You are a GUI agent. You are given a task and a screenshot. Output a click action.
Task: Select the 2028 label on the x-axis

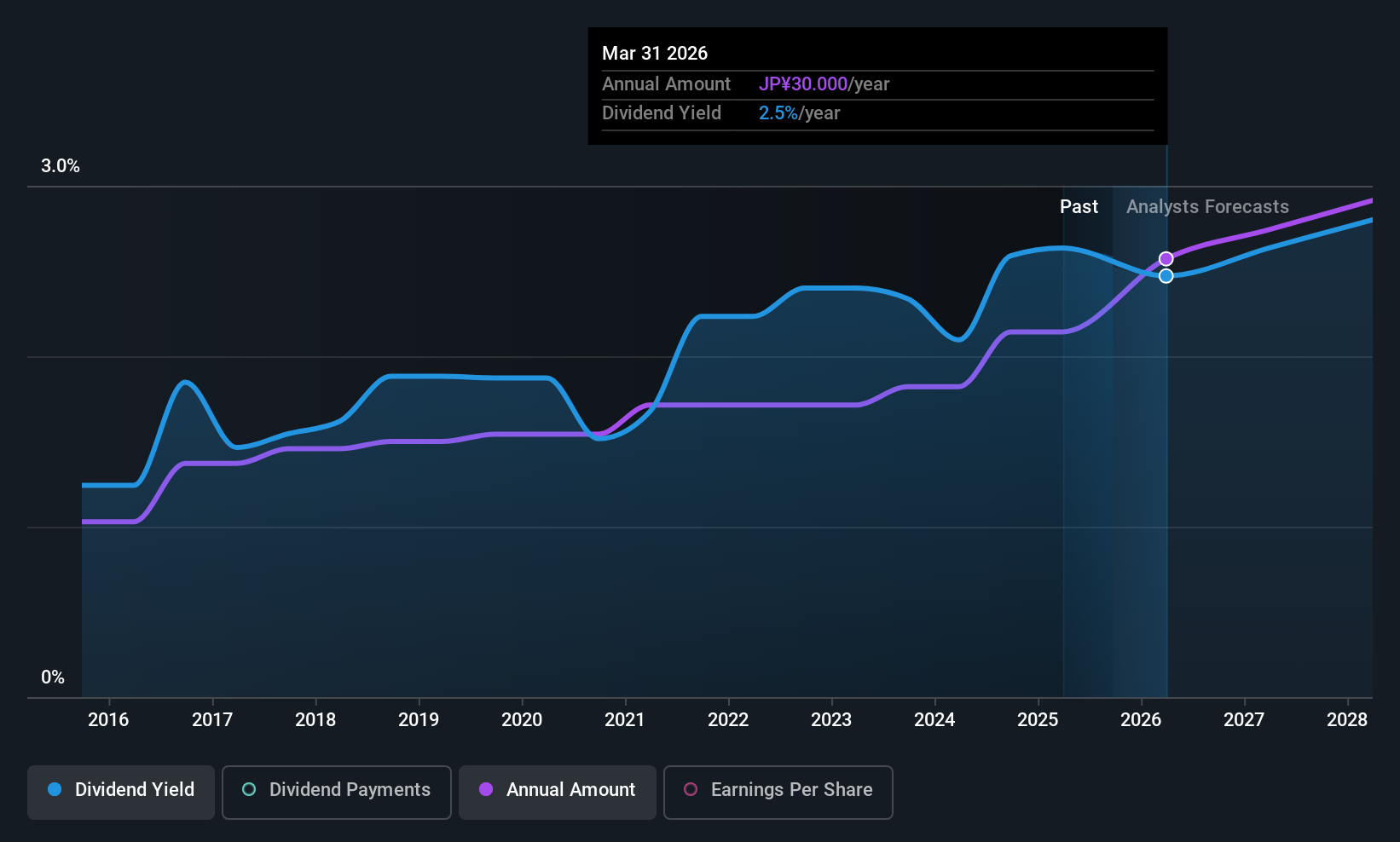tap(1347, 720)
